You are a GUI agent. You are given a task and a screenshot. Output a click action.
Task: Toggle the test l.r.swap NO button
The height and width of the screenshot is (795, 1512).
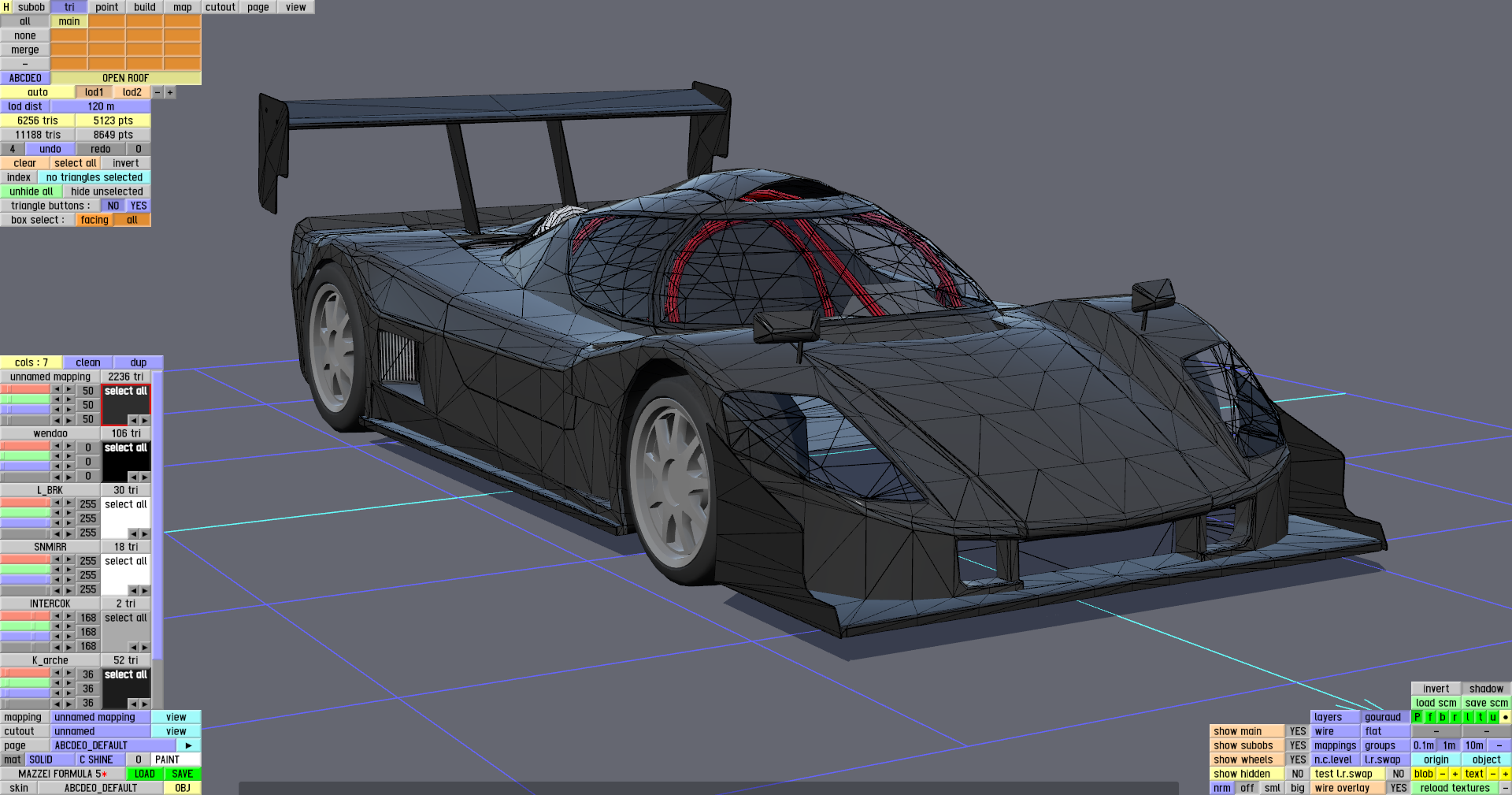(1399, 774)
